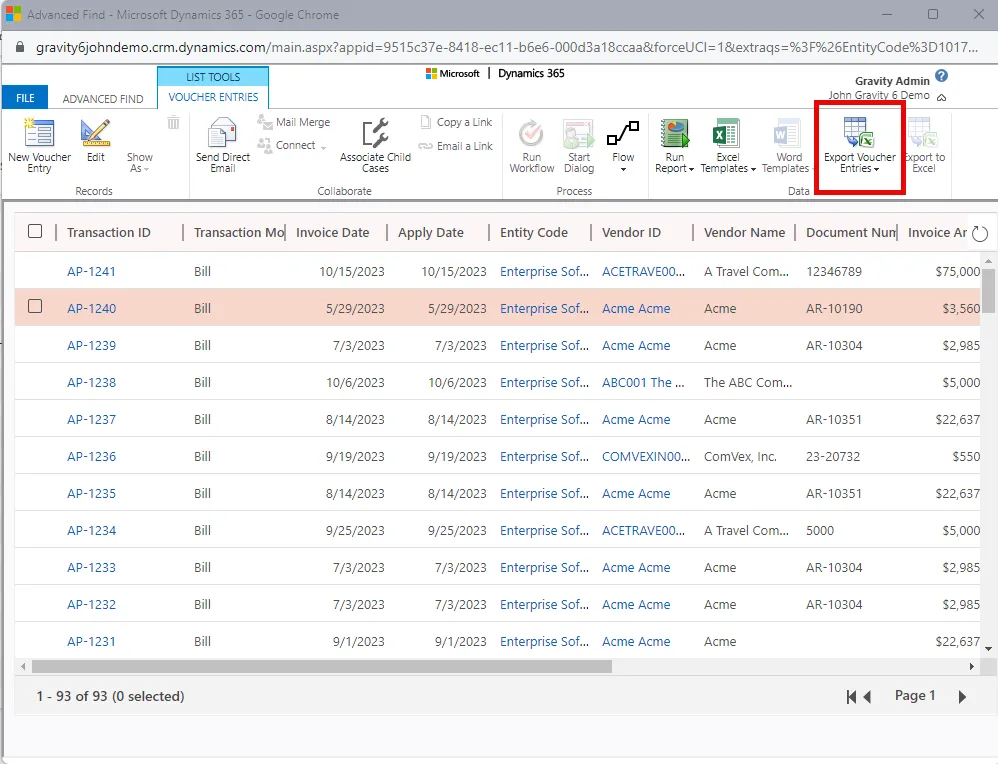This screenshot has width=998, height=764.
Task: Click Copy a Link
Action: pos(456,122)
